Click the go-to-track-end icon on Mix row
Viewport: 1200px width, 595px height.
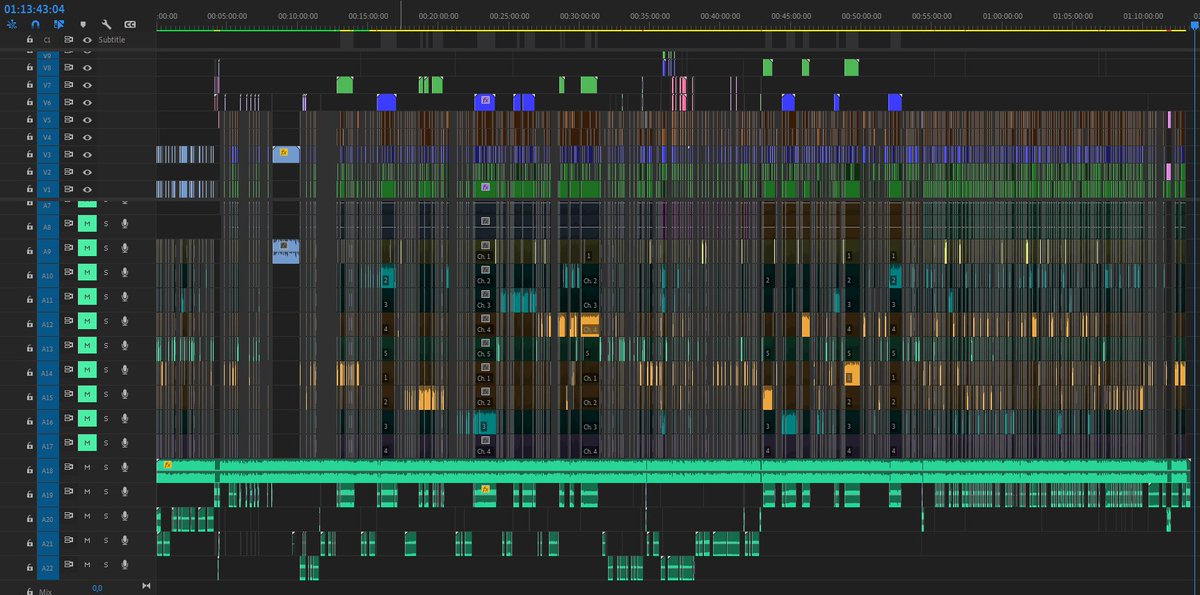click(x=146, y=587)
